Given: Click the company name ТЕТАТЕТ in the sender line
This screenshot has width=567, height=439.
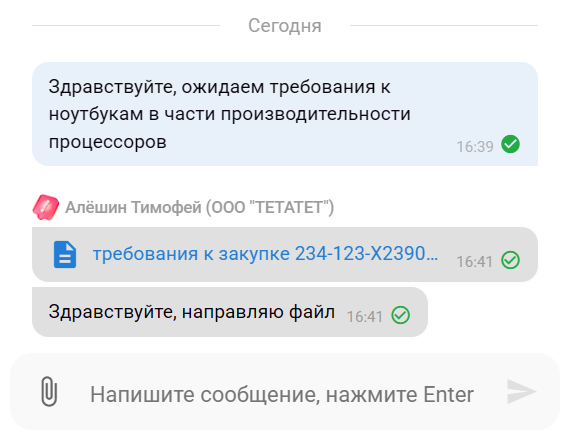Looking at the screenshot, I should pos(289,208).
